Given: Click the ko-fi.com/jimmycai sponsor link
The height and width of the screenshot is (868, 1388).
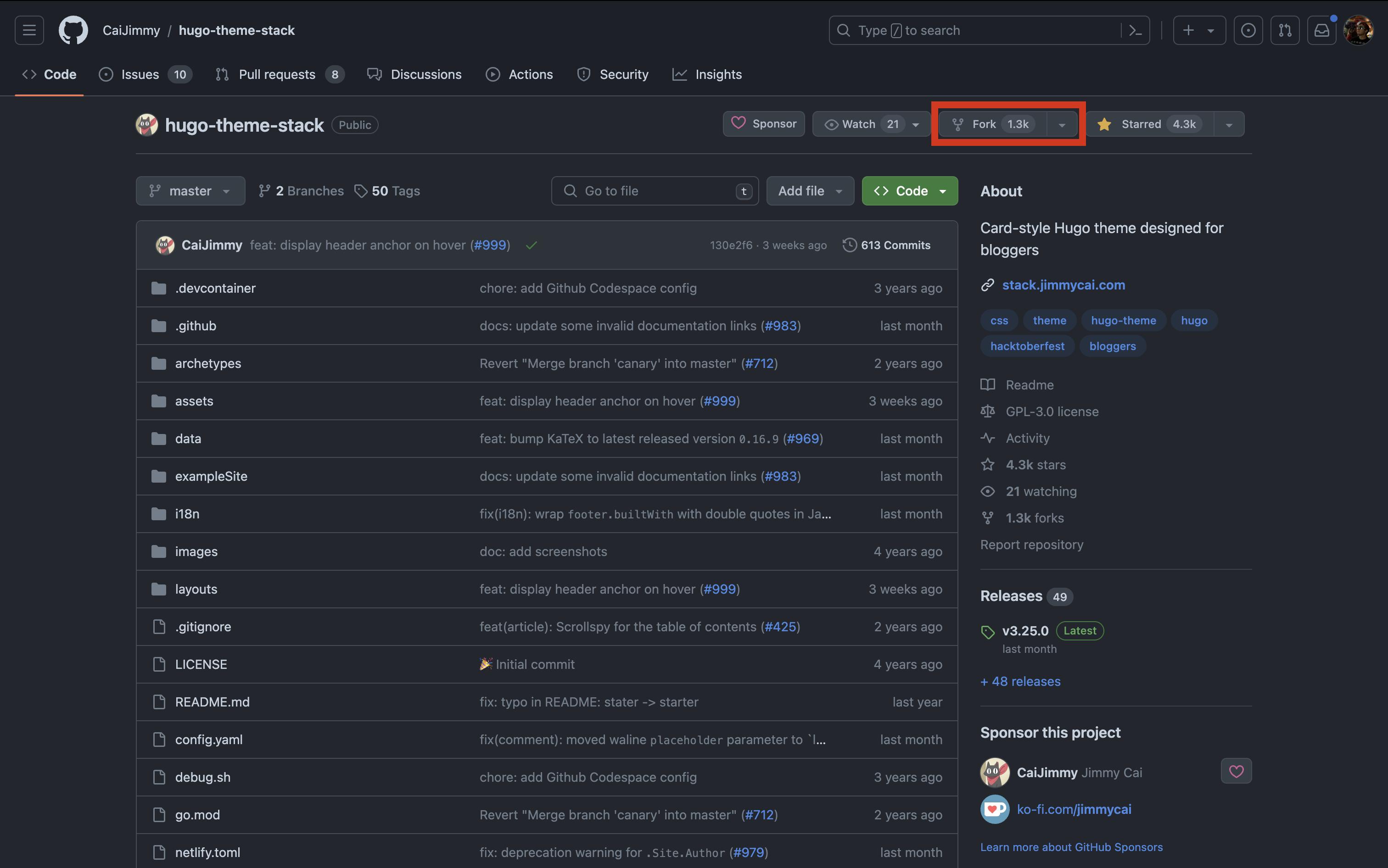Looking at the screenshot, I should [x=1074, y=809].
